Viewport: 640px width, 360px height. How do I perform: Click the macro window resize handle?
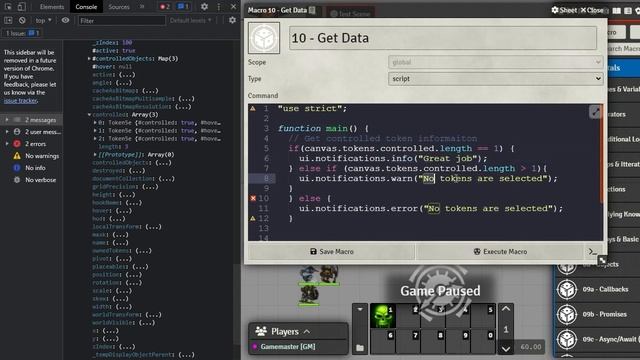[602, 260]
